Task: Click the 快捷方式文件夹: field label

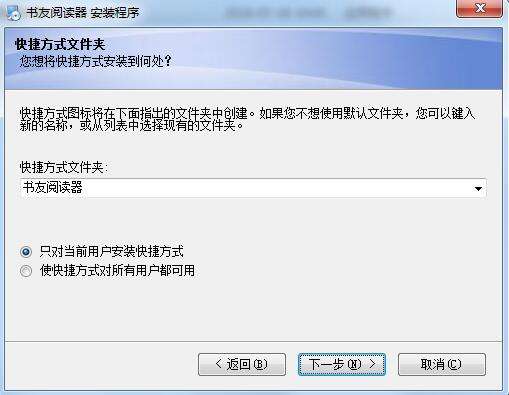Action: click(x=64, y=167)
